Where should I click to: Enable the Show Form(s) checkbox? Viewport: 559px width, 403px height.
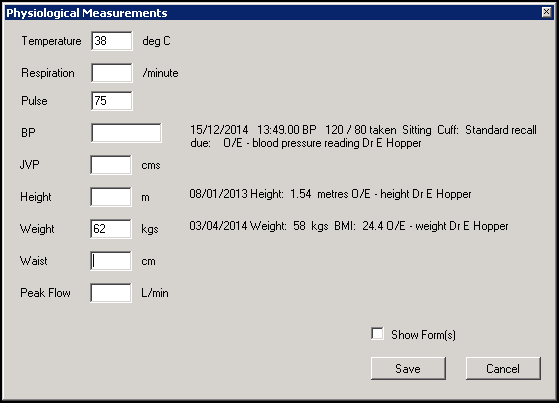tap(377, 334)
